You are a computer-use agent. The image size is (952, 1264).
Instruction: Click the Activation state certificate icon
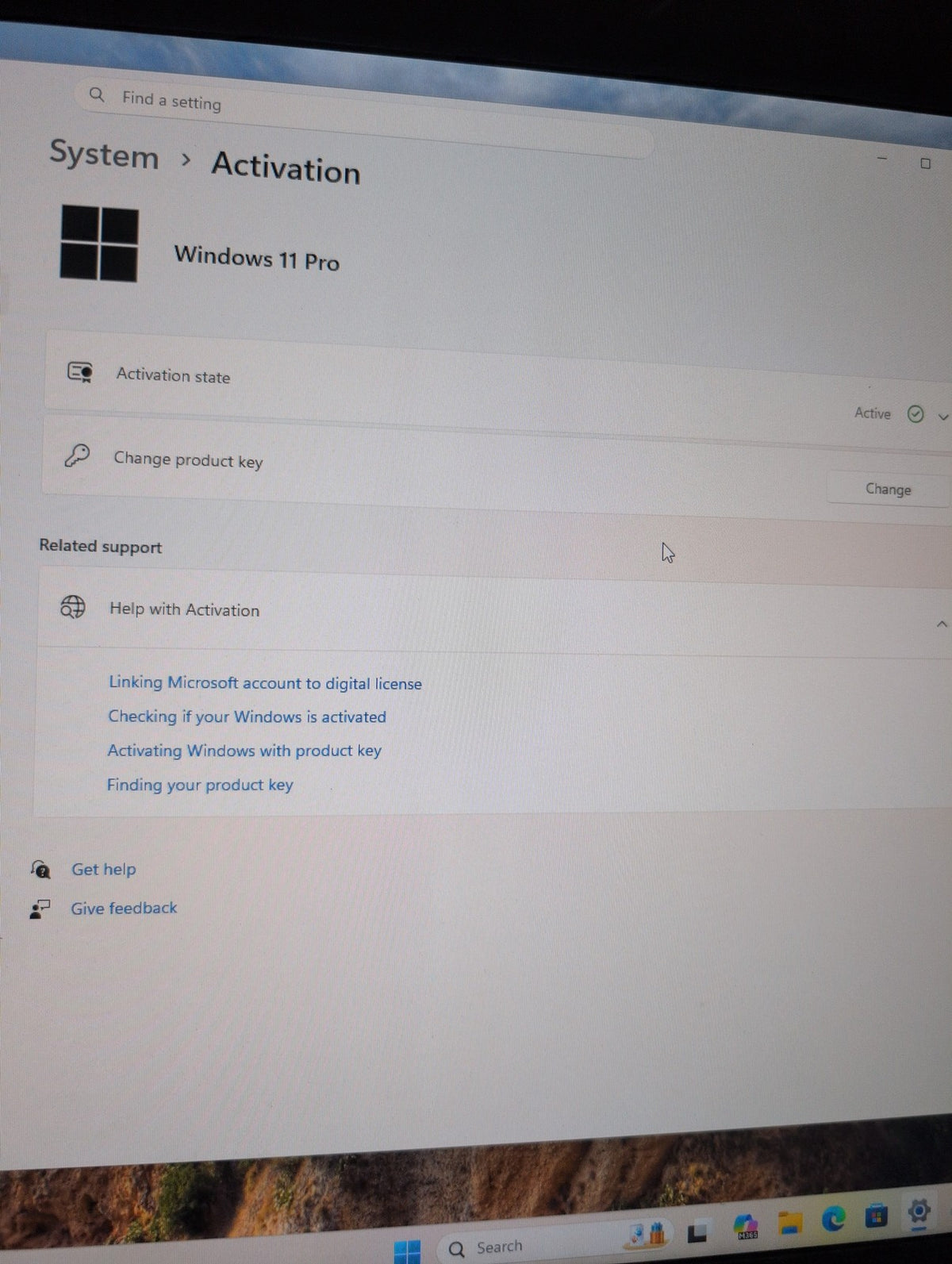point(79,371)
